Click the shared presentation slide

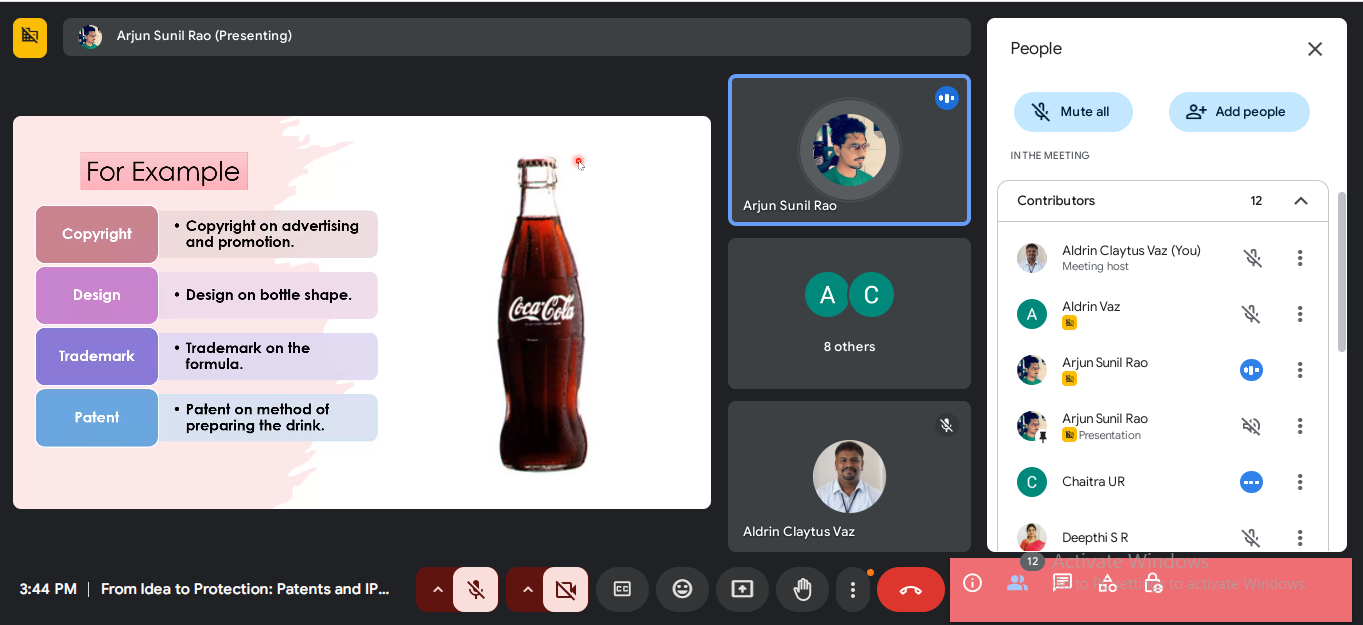pos(362,313)
